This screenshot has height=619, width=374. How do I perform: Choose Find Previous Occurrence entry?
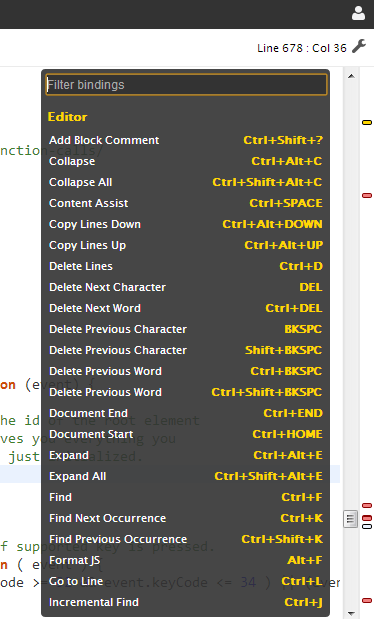point(186,539)
